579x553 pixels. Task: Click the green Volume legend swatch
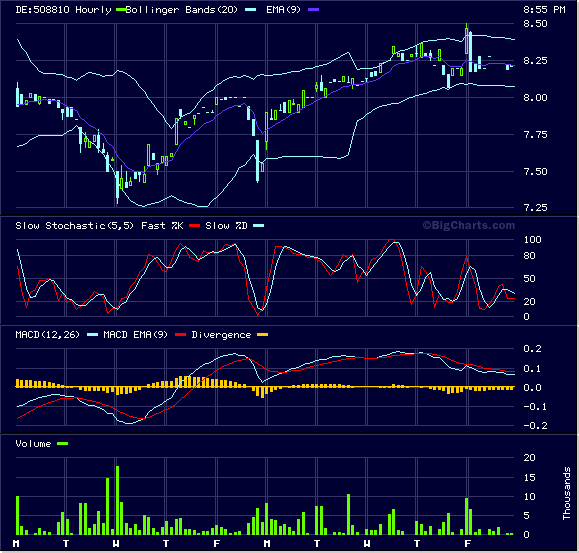(63, 444)
